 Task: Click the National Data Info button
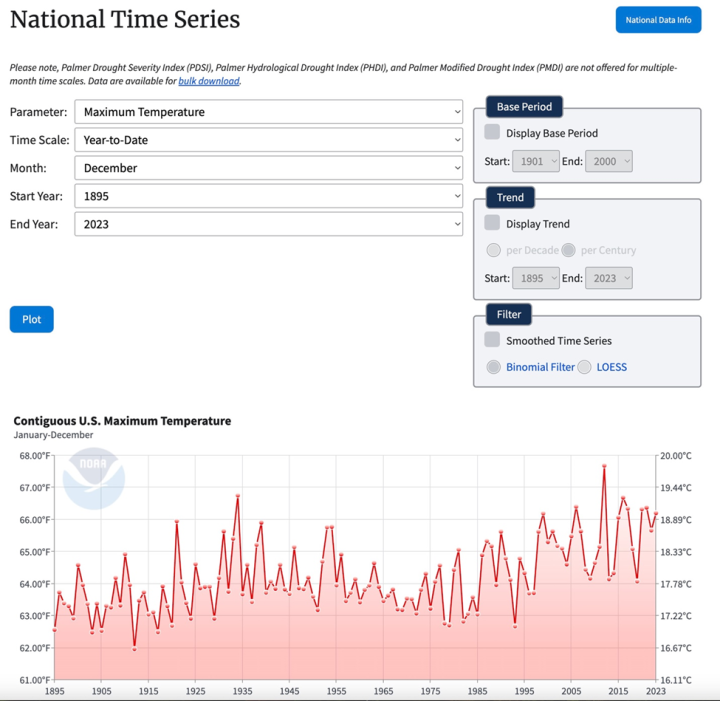[658, 19]
